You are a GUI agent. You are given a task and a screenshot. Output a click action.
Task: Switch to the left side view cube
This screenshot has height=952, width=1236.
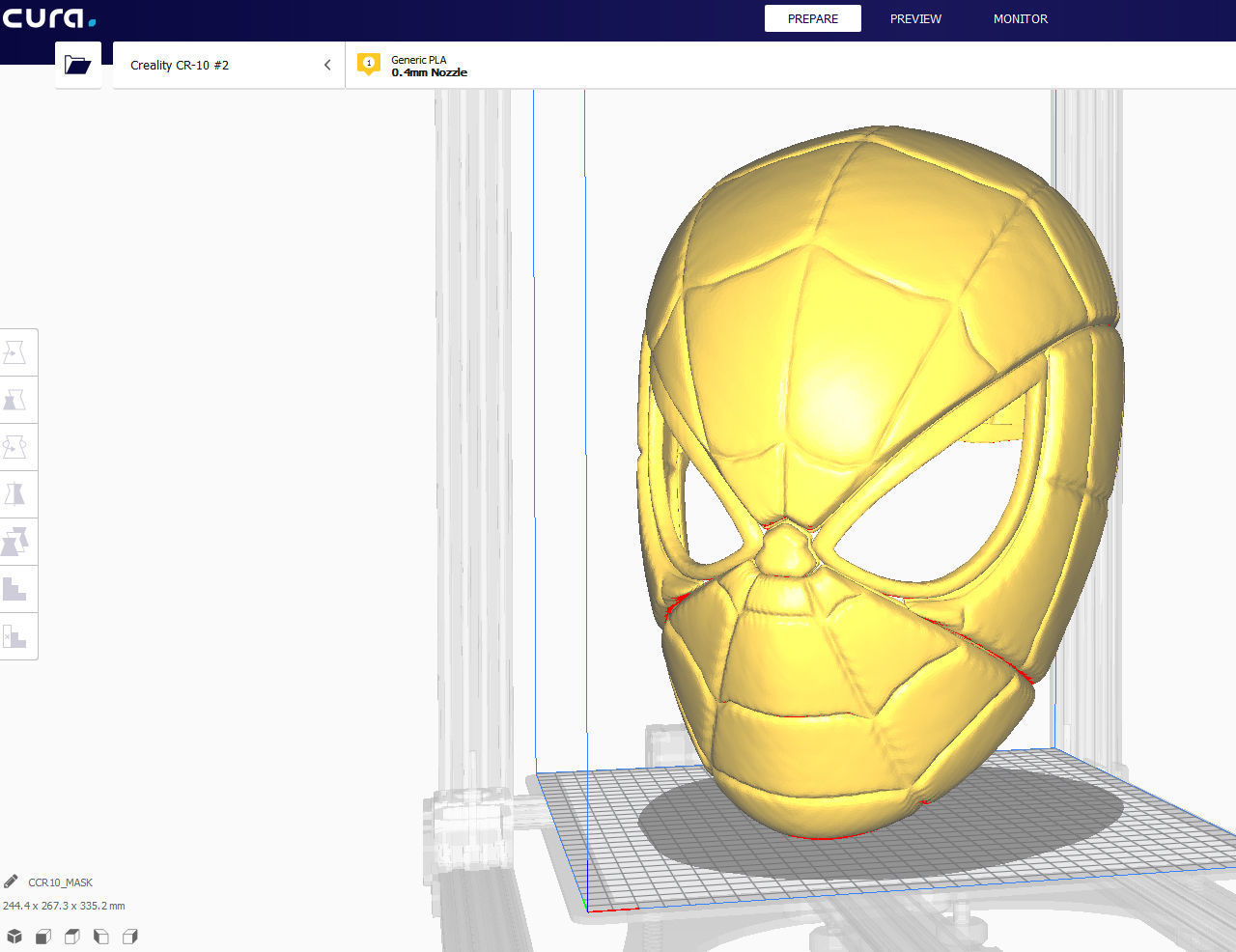click(x=101, y=937)
